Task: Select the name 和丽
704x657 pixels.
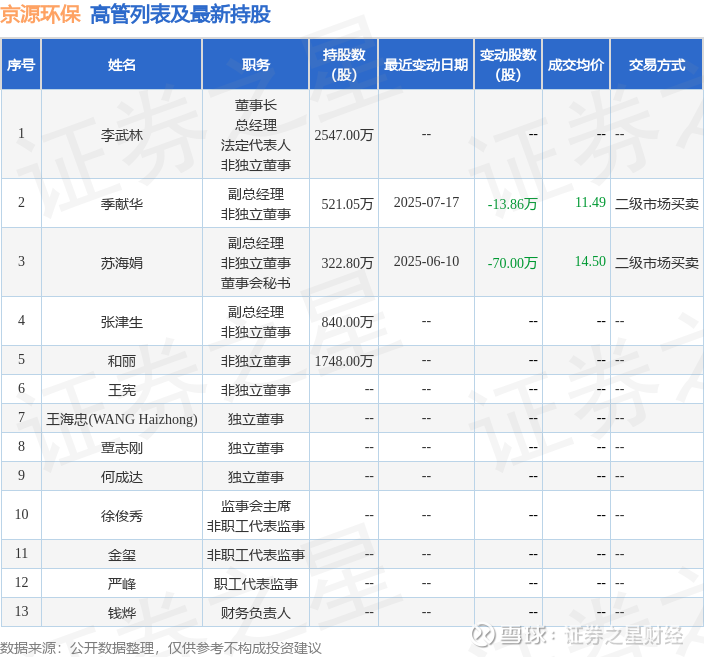Action: point(122,361)
